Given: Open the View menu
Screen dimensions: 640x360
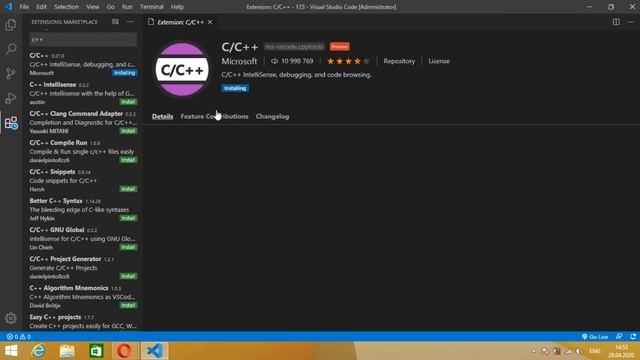Looking at the screenshot, I should (x=93, y=7).
